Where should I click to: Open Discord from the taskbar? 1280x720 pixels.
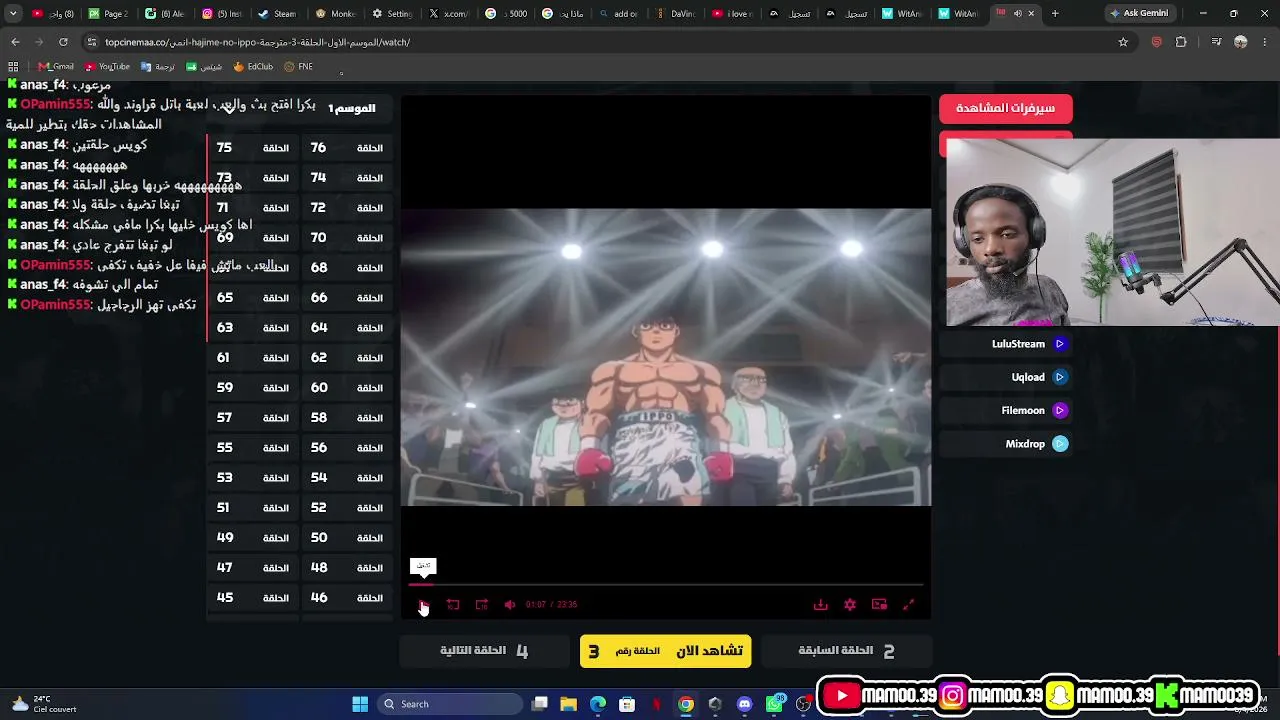pyautogui.click(x=744, y=704)
